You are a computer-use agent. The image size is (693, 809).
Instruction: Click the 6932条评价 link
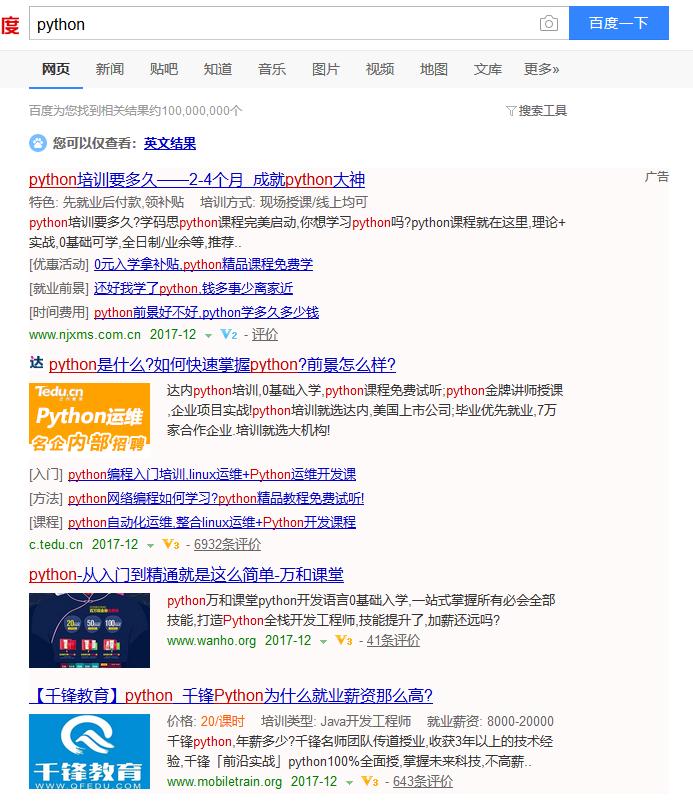click(x=228, y=544)
